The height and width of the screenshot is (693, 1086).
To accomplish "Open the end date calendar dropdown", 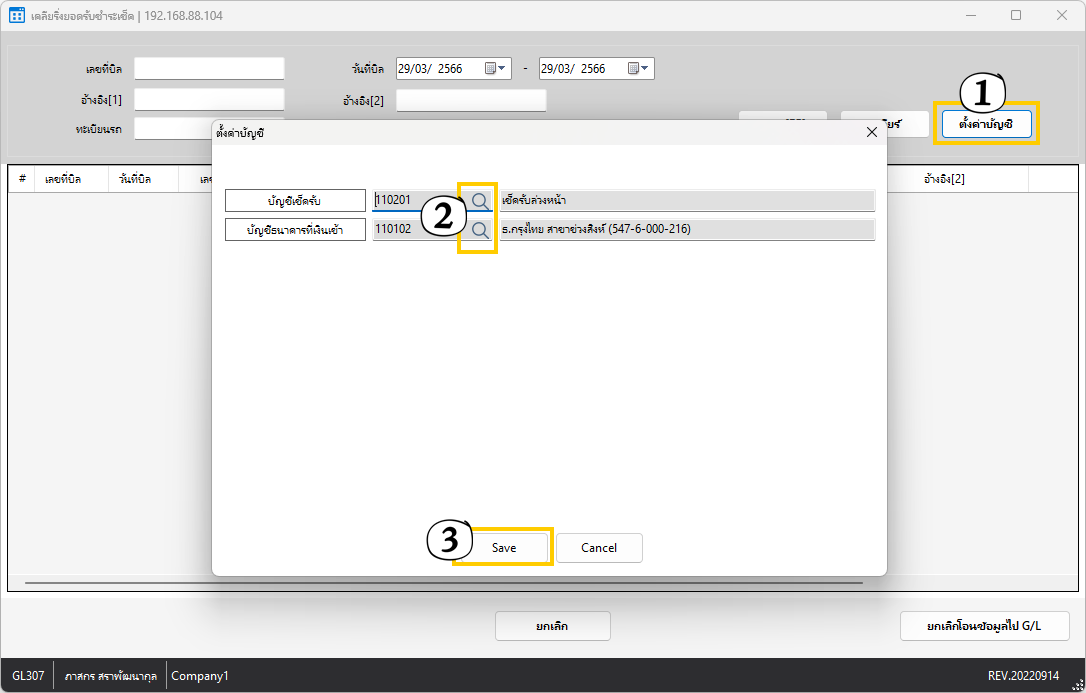I will (639, 69).
